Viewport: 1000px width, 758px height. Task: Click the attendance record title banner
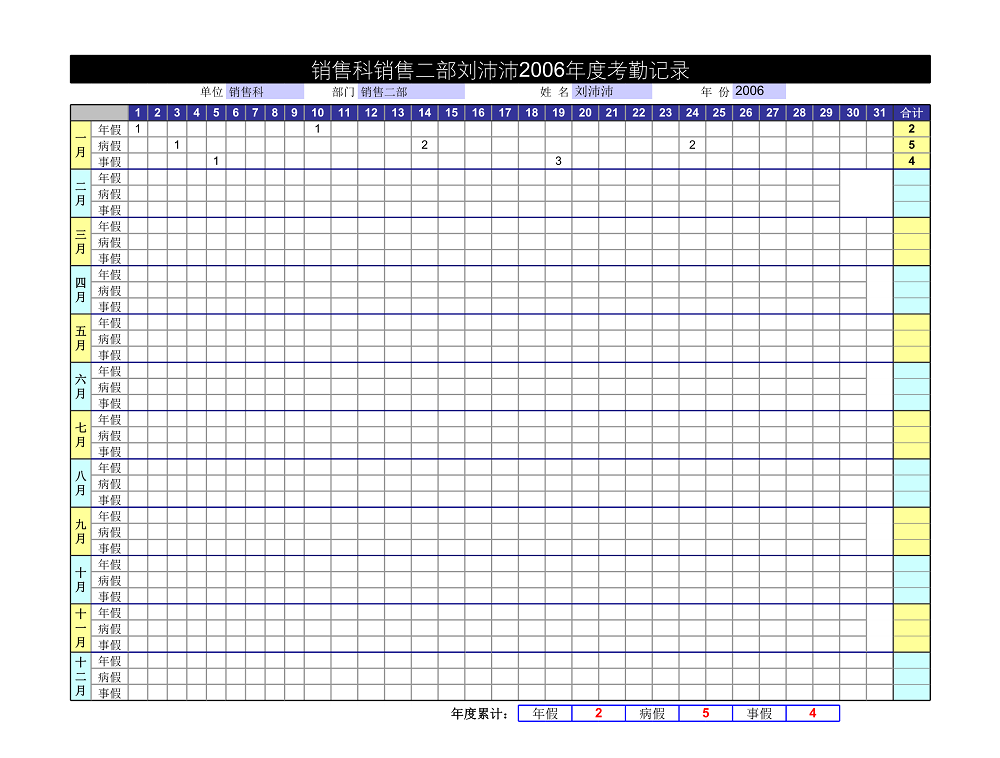pos(500,69)
